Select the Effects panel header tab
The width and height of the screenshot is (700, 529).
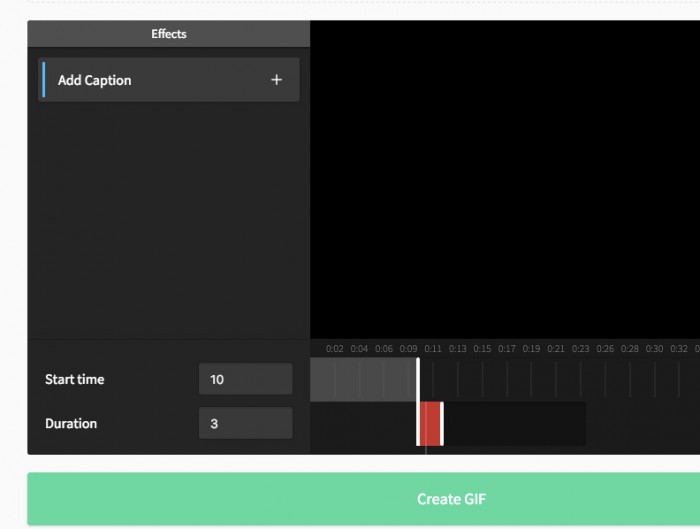169,34
